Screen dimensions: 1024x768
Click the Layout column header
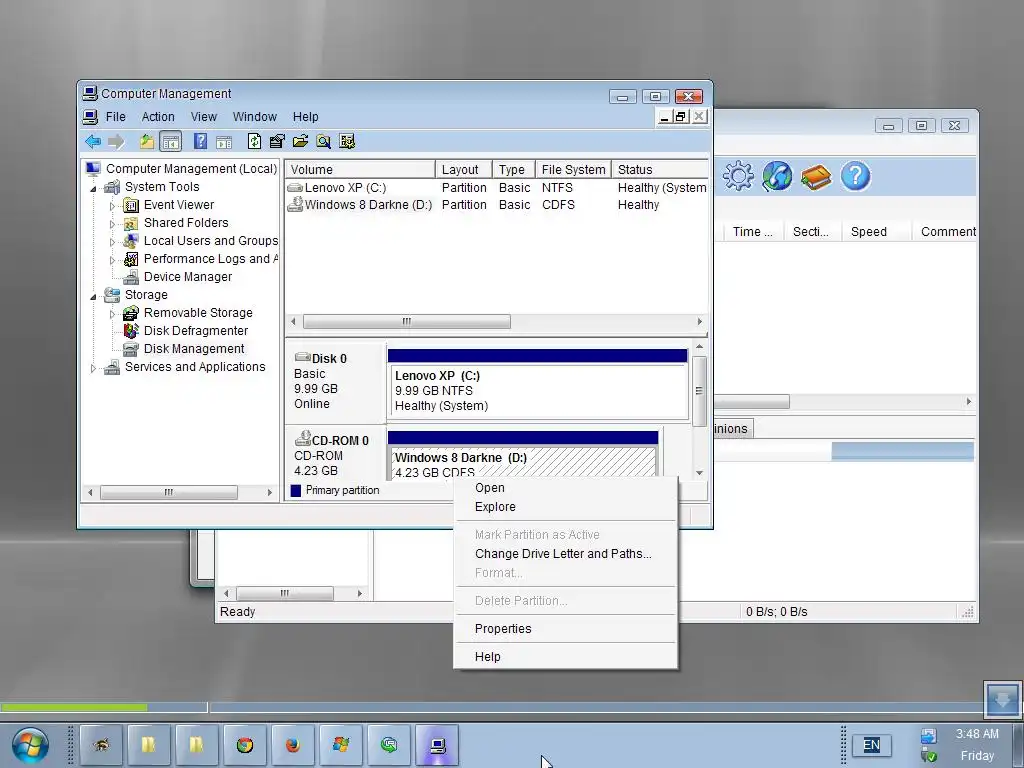[x=464, y=169]
